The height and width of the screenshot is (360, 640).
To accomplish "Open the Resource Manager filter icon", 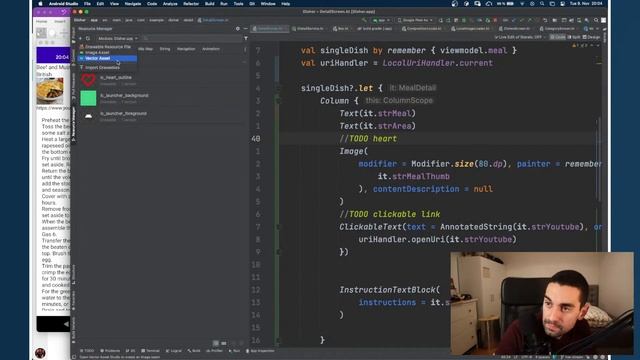I will [246, 38].
